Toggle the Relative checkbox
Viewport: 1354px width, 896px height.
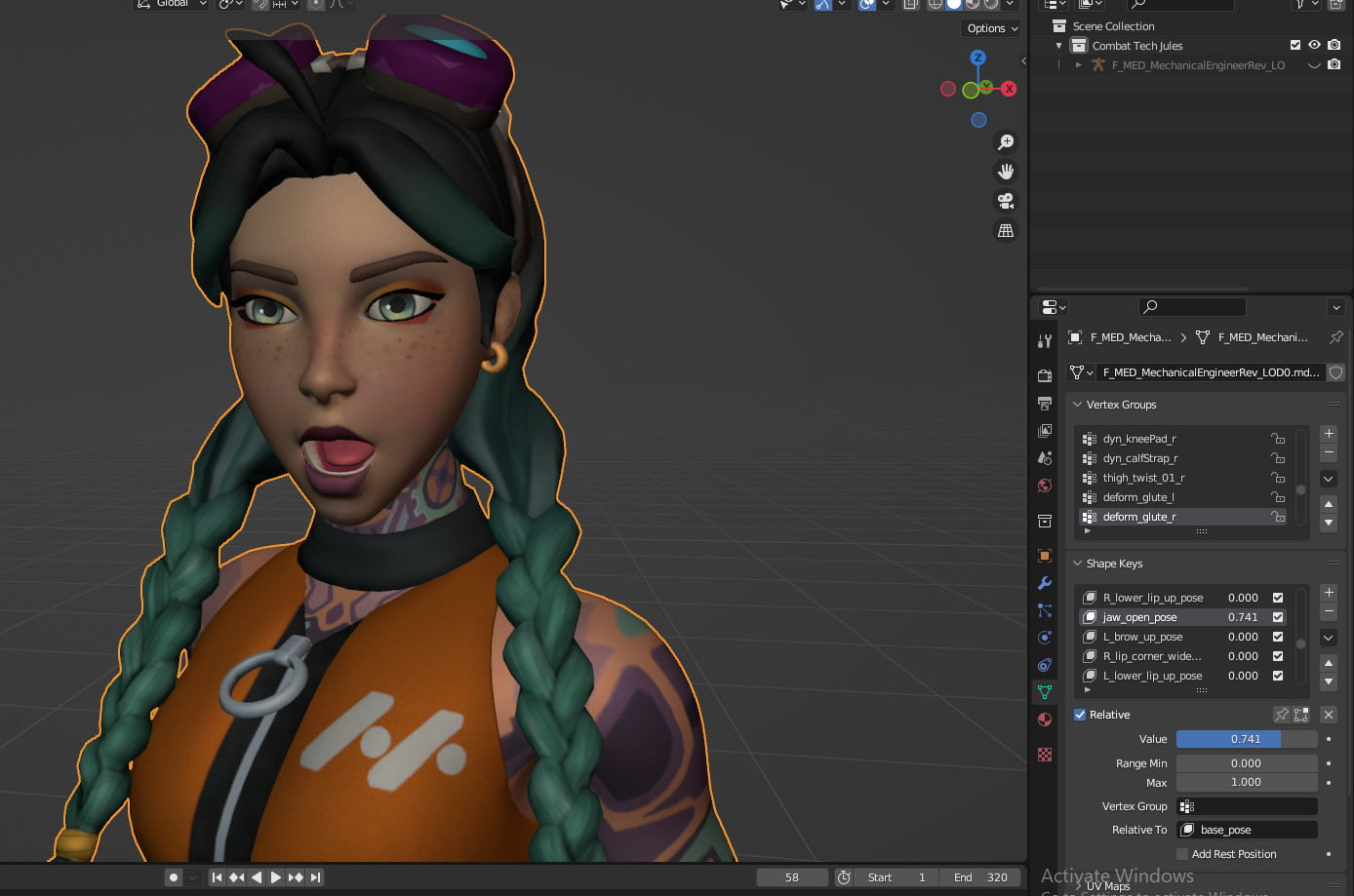click(x=1080, y=715)
